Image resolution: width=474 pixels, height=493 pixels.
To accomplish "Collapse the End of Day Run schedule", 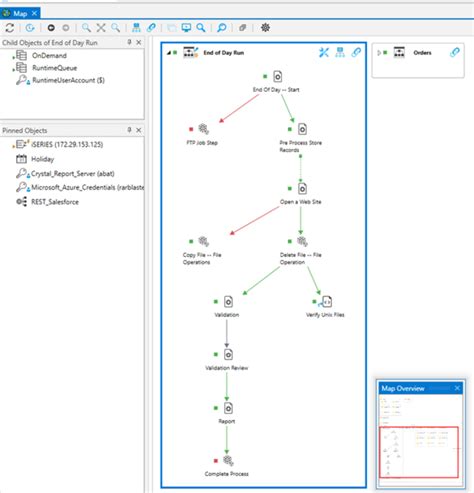I will coord(169,53).
